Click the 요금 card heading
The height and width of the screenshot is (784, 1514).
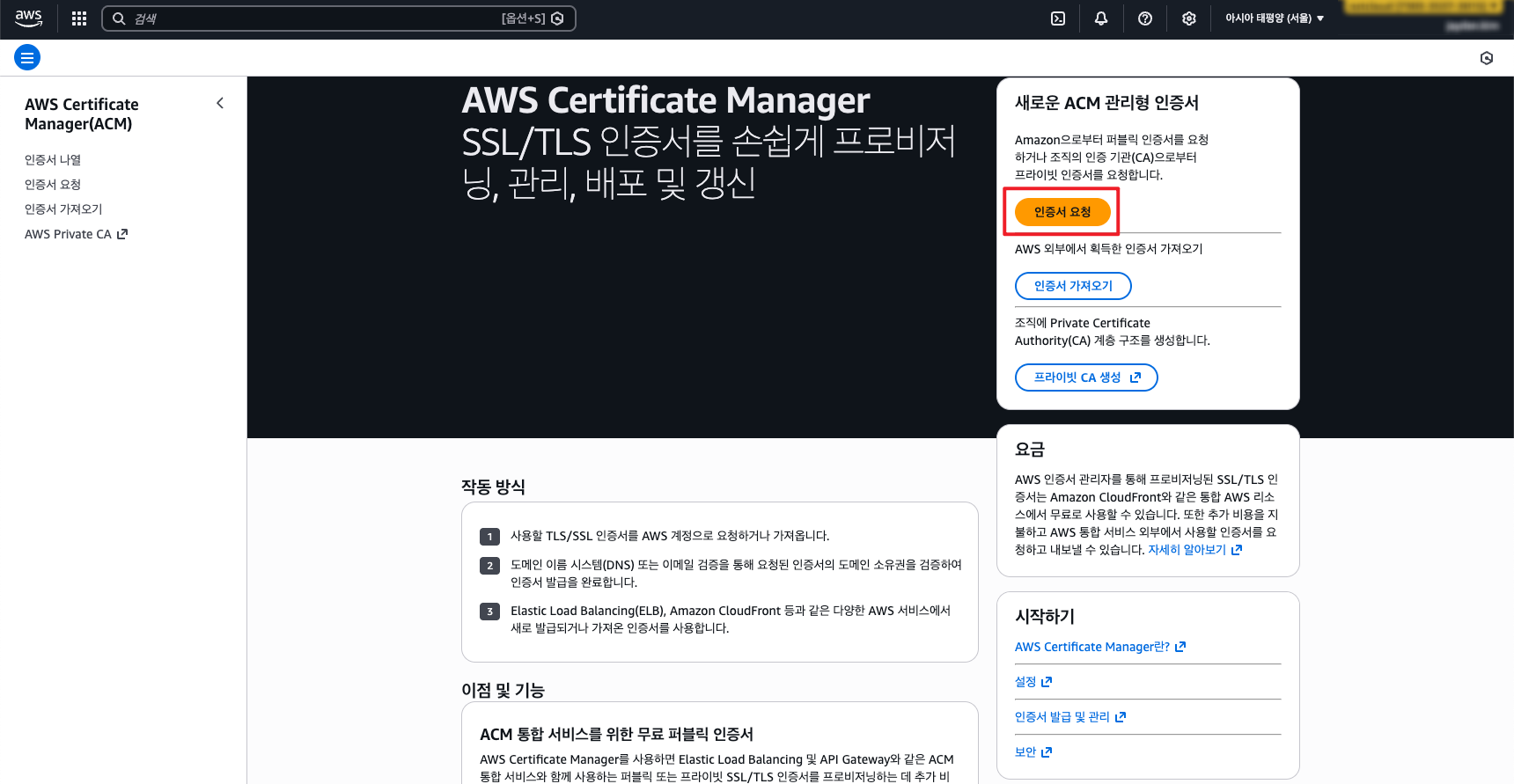pyautogui.click(x=1030, y=450)
